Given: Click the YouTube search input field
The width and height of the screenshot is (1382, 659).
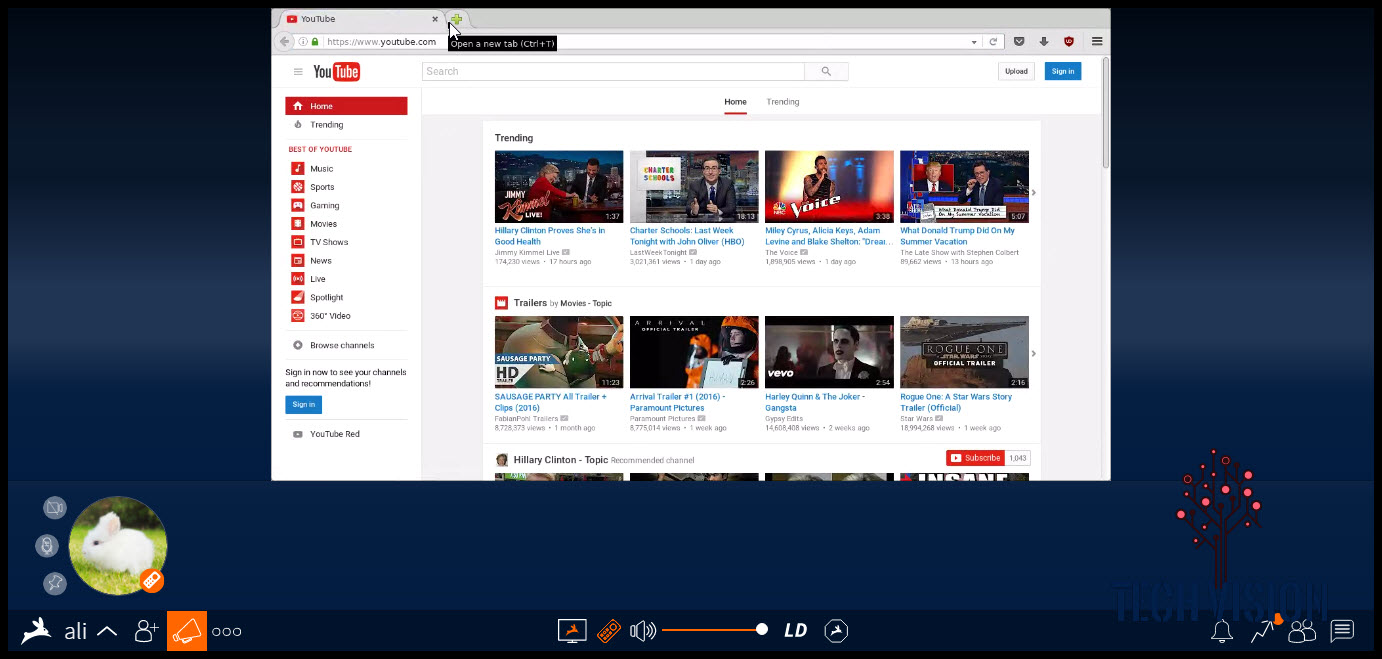Looking at the screenshot, I should tap(613, 71).
